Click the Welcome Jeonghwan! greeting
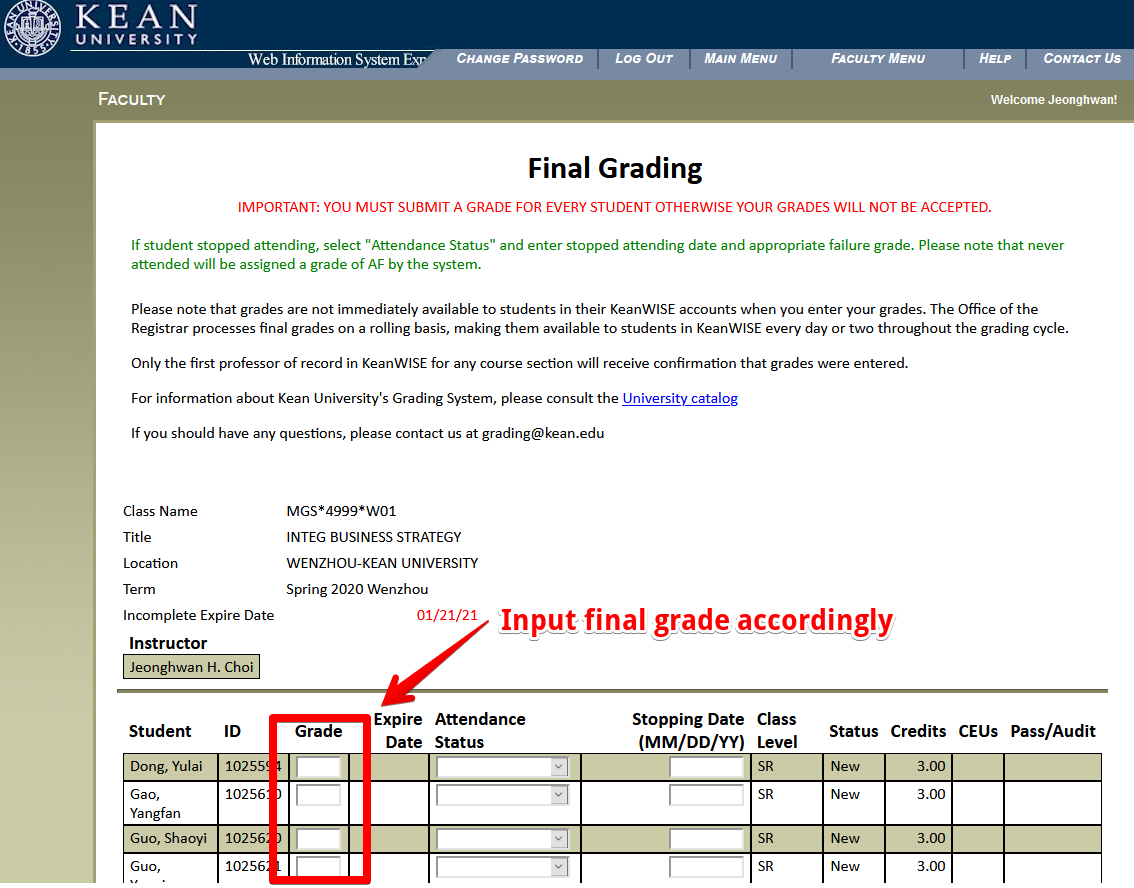 coord(1054,100)
